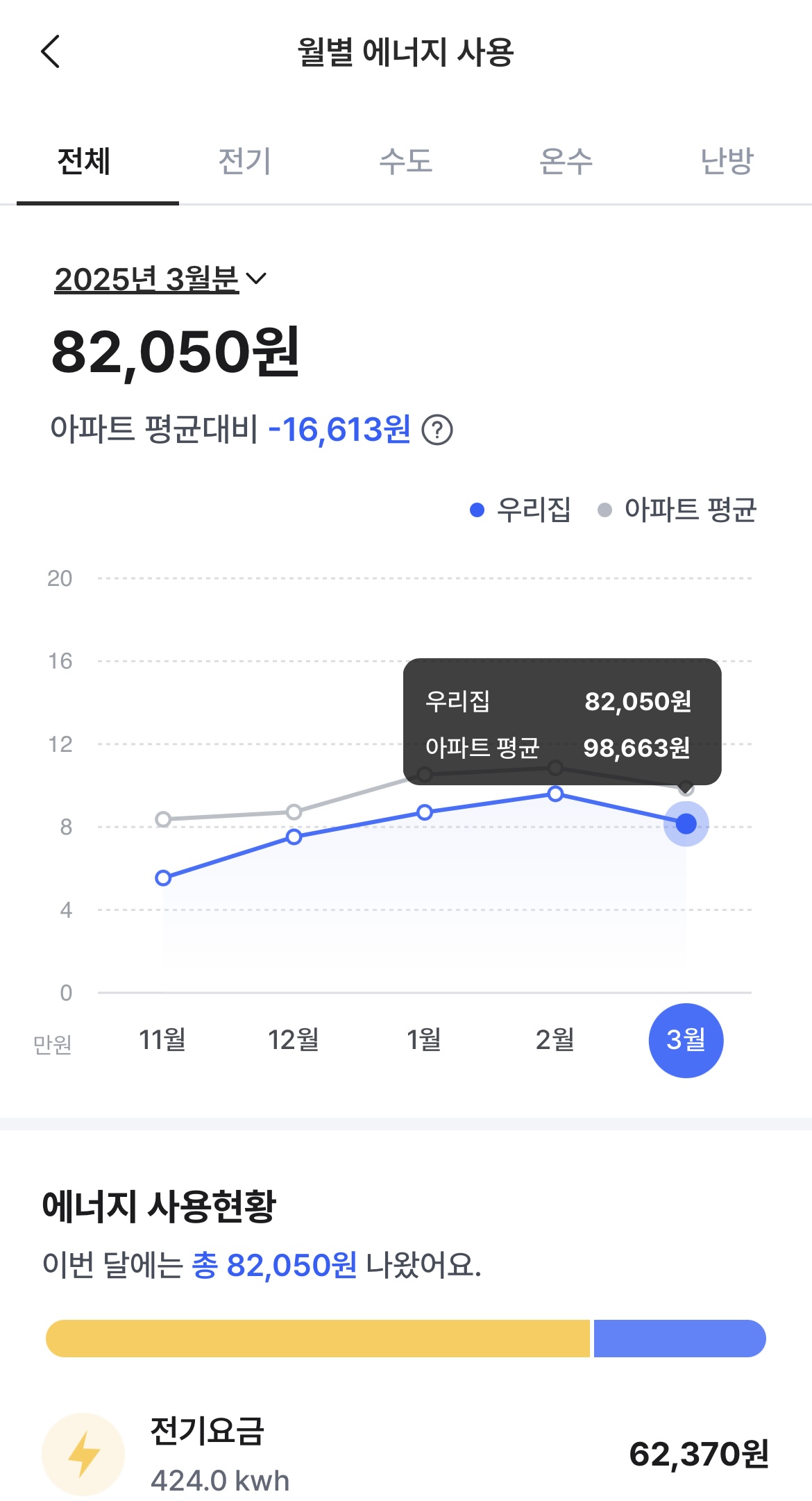Image resolution: width=812 pixels, height=1501 pixels.
Task: Click the yellow electricity usage bar segment
Action: 317,1339
